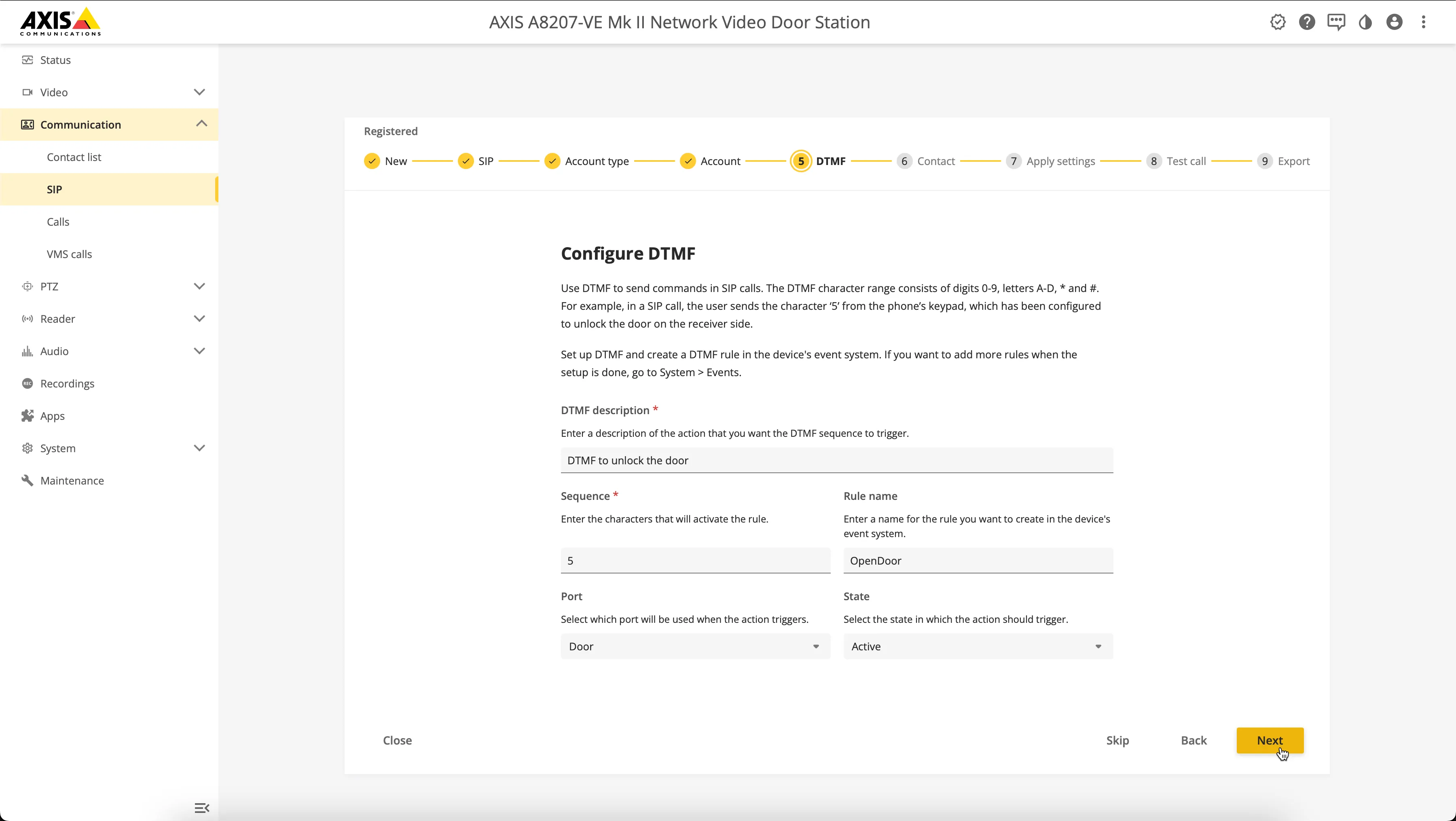Screen dimensions: 1456x821
Task: Open the vertical three-dot menu
Action: tap(1424, 22)
